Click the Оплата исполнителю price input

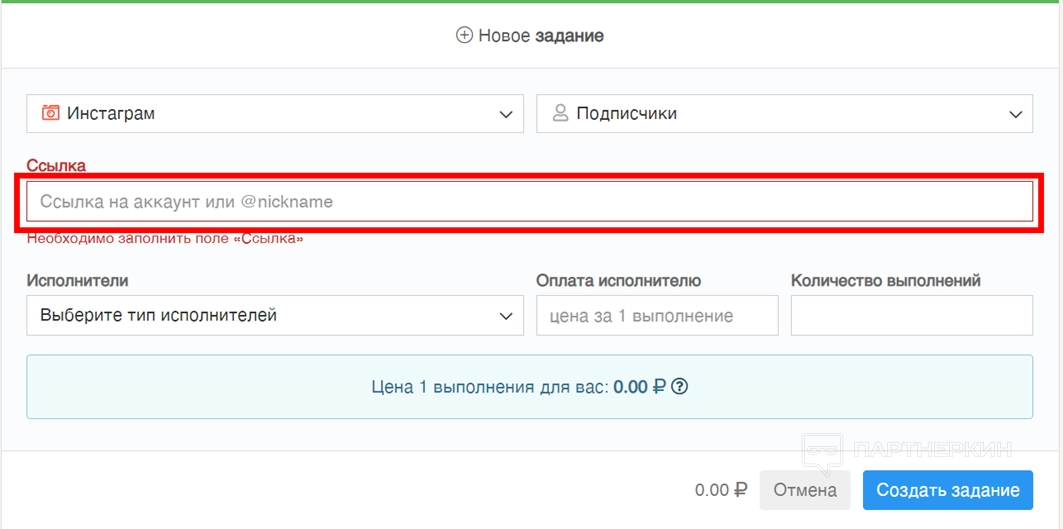657,316
